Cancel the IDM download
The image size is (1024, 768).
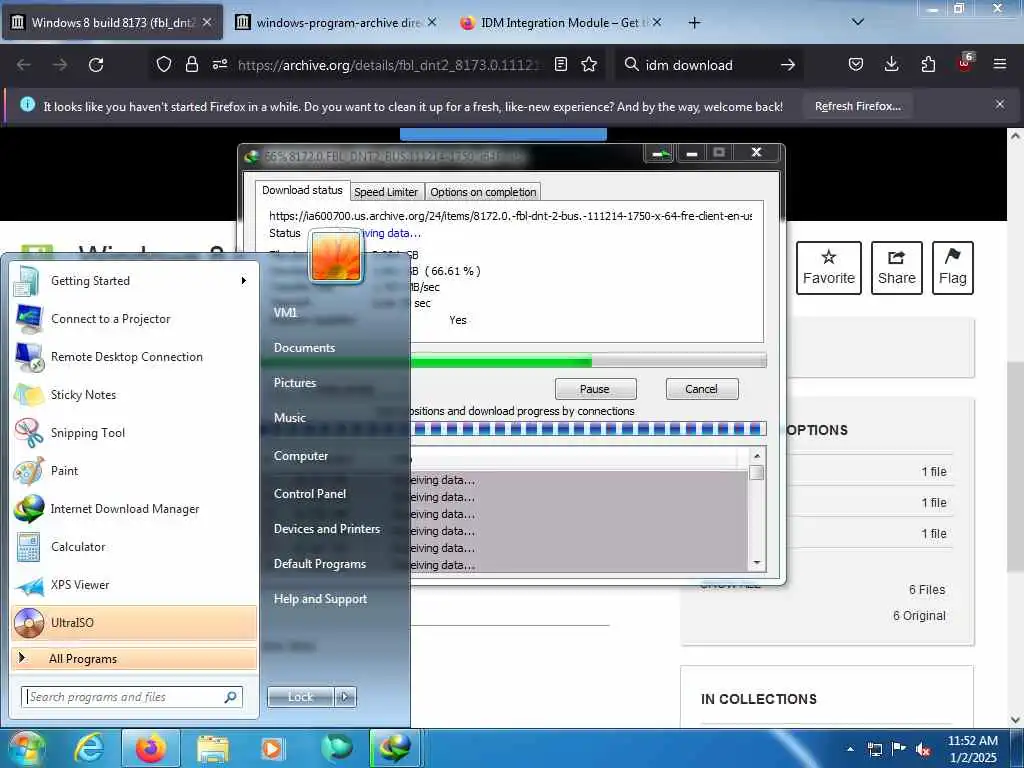point(702,389)
